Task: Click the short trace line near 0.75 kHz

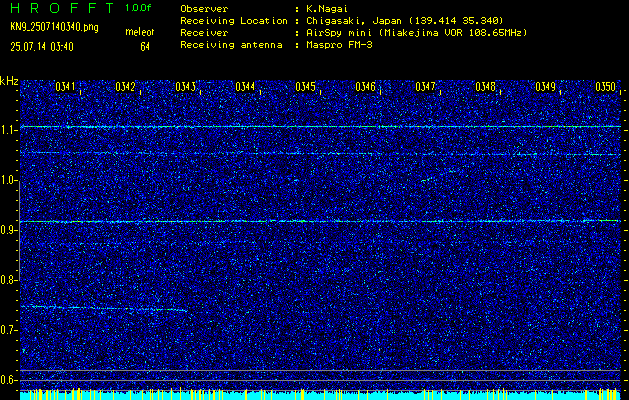Action: [x=103, y=308]
